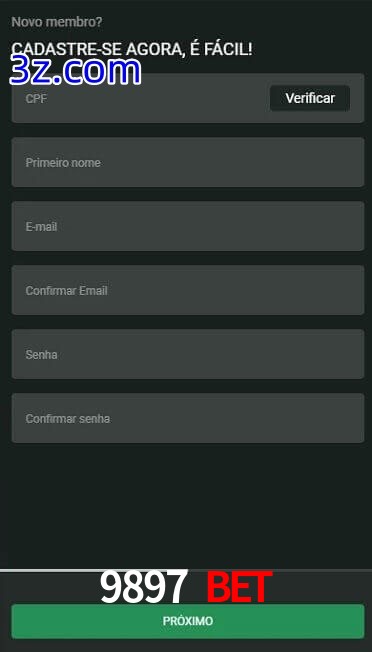The image size is (372, 652).
Task: Click the red BET logo text
Action: pyautogui.click(x=239, y=587)
